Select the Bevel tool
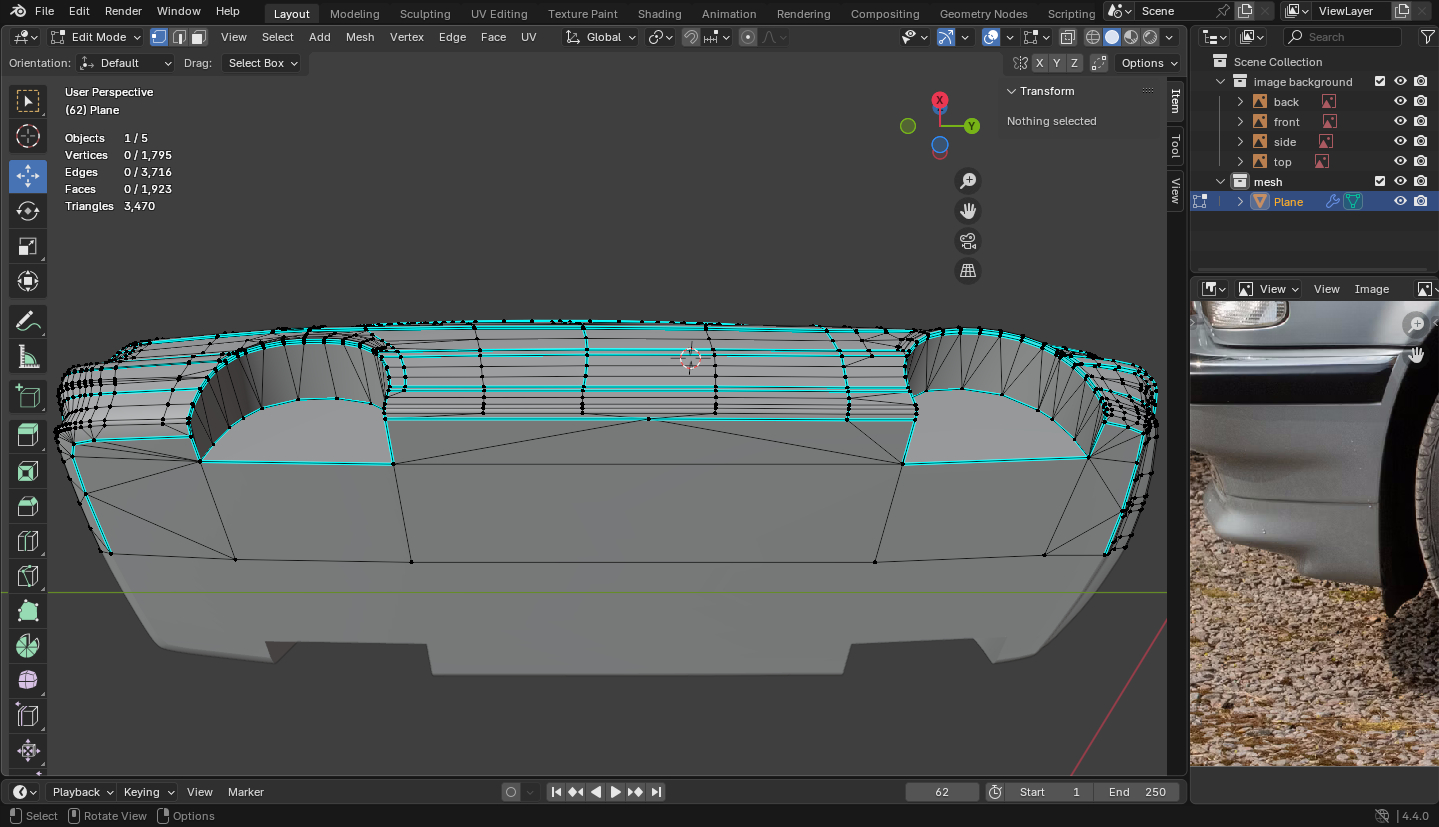 (x=28, y=506)
